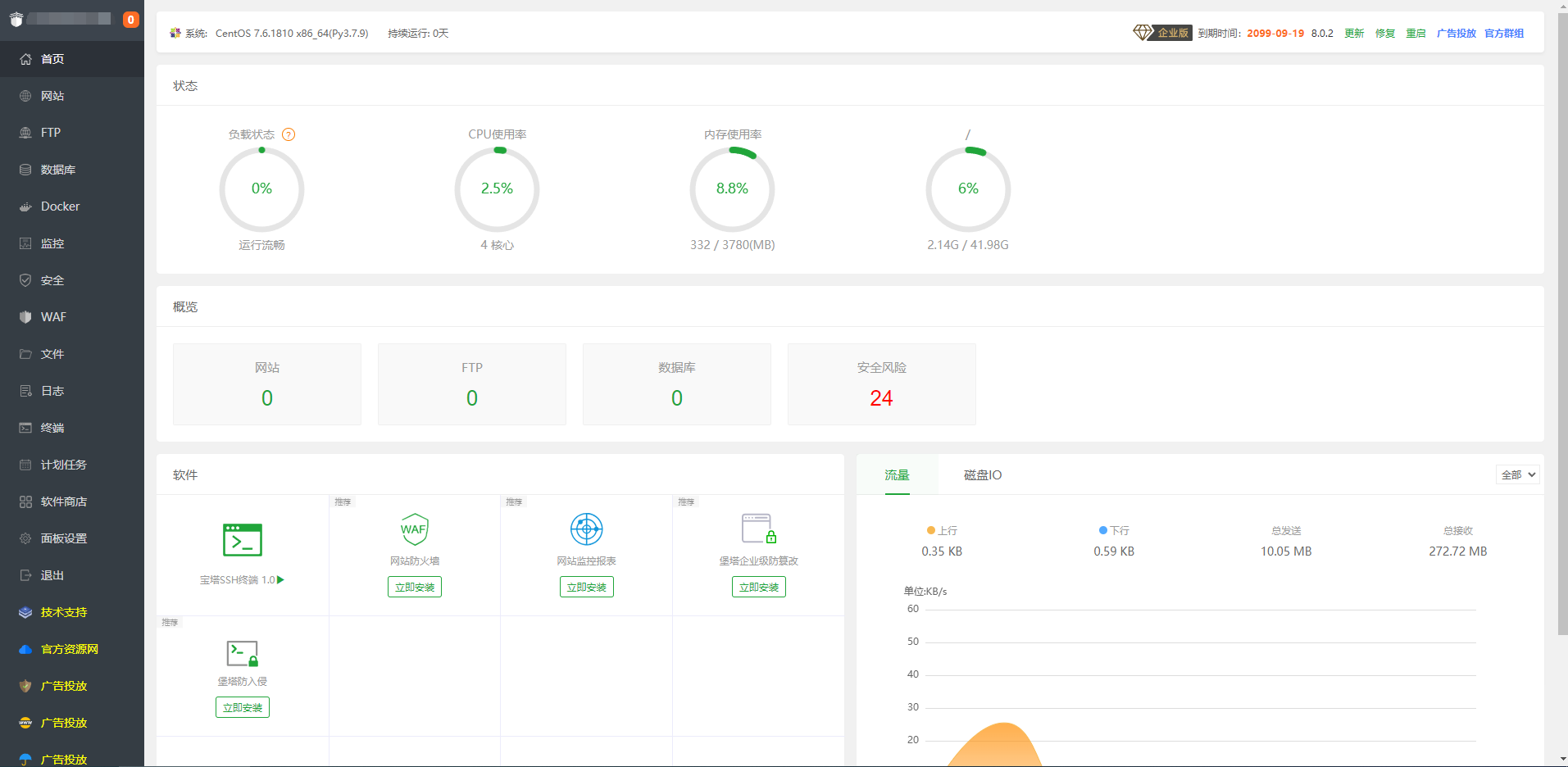This screenshot has height=767, width=1568.
Task: Open the 首页 home icon in sidebar
Action: click(25, 59)
